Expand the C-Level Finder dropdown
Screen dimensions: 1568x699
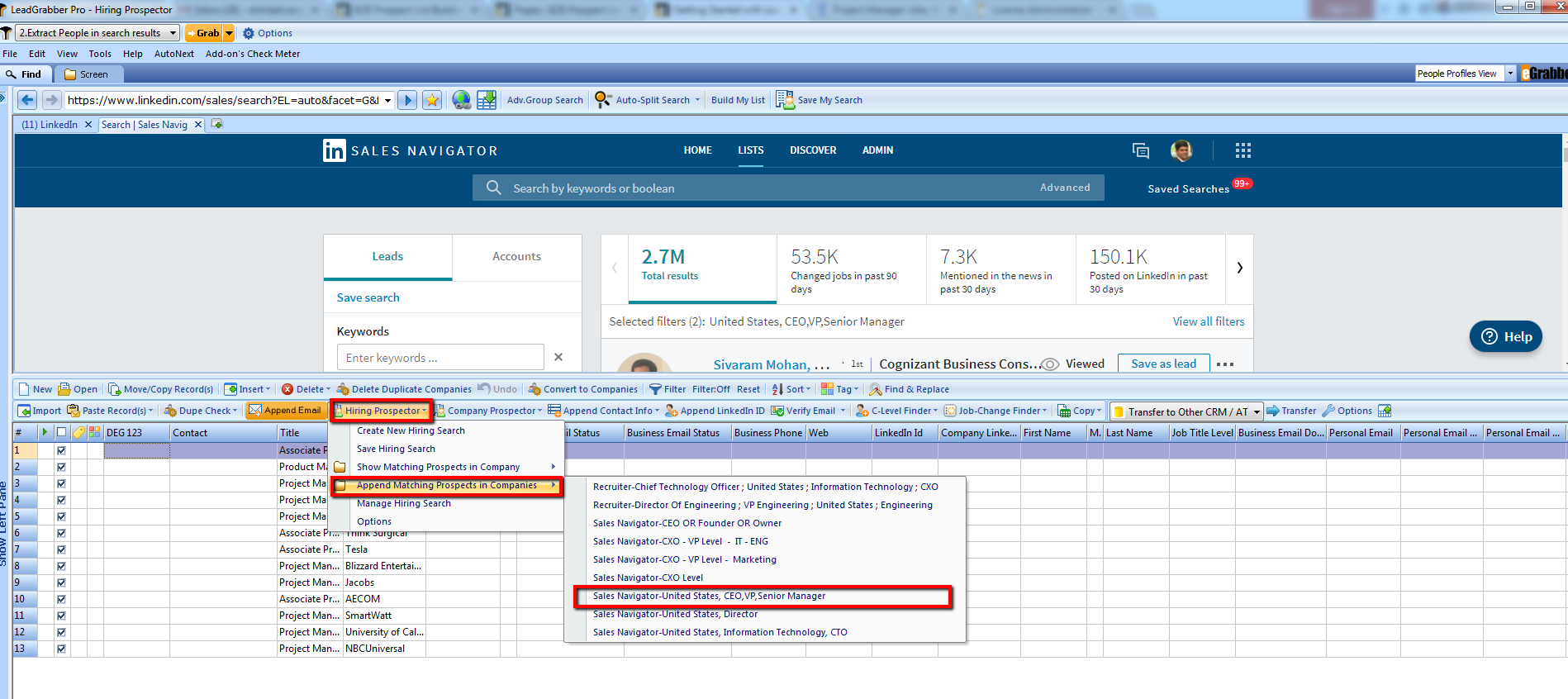pos(935,411)
